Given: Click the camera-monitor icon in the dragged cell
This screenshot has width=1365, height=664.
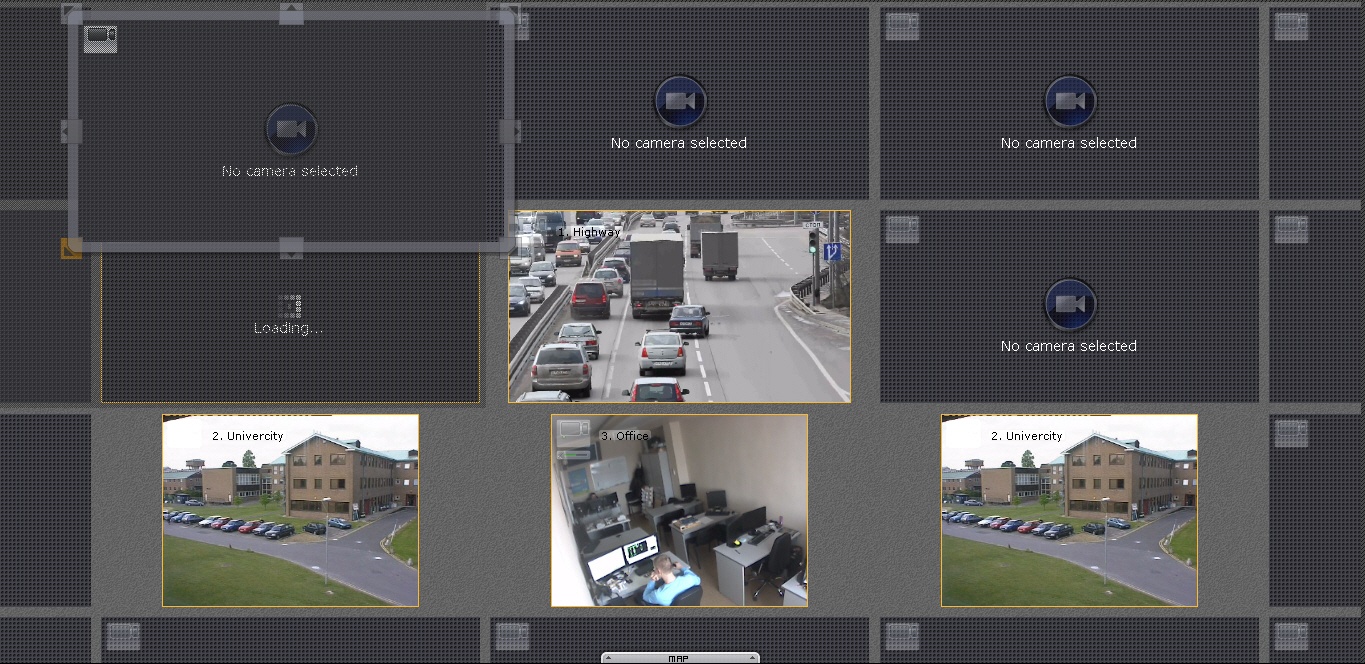Looking at the screenshot, I should 101,38.
